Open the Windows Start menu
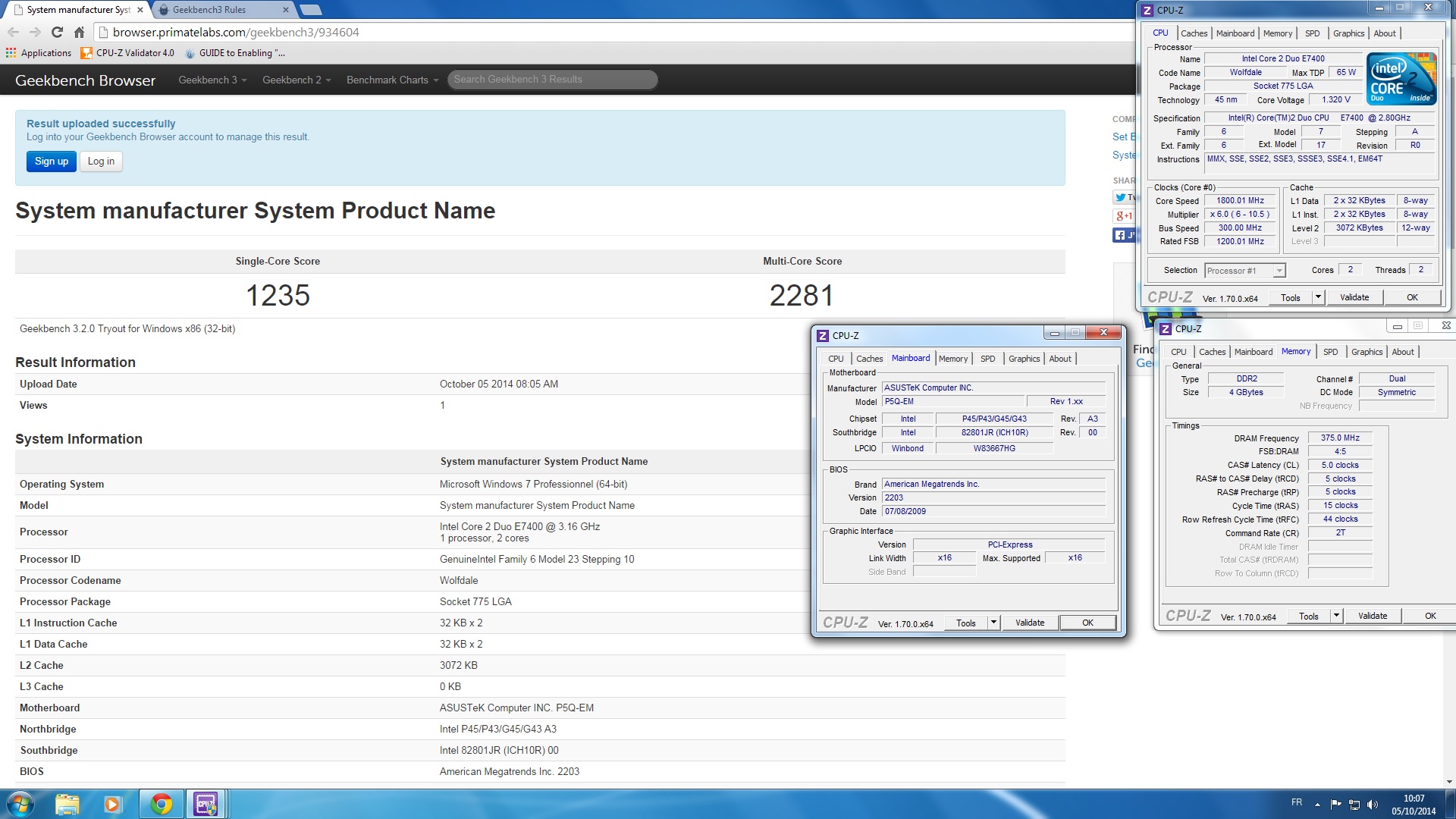 (x=20, y=804)
